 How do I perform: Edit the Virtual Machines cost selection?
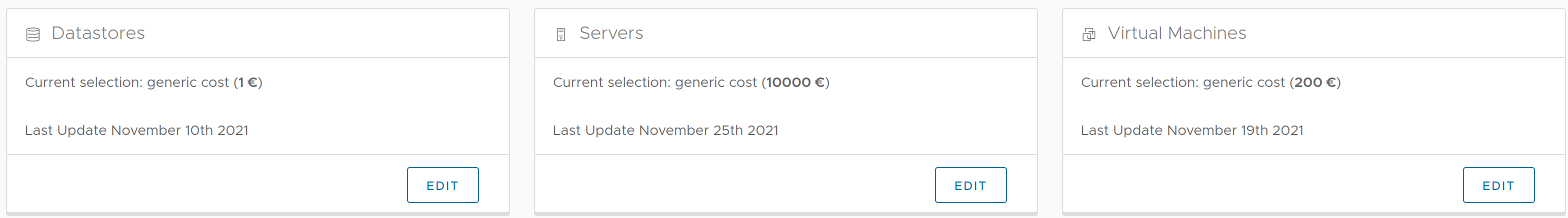coord(1498,185)
